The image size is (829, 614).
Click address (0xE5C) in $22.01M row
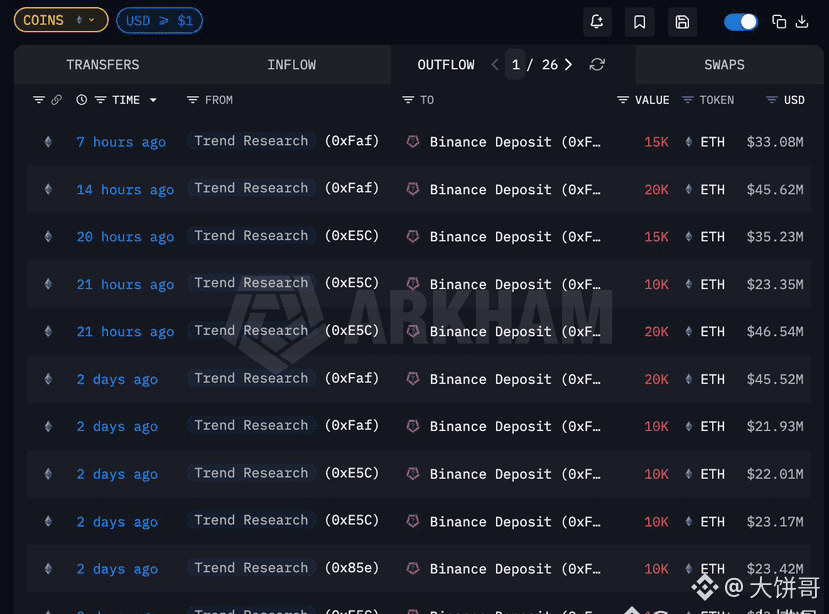[352, 473]
